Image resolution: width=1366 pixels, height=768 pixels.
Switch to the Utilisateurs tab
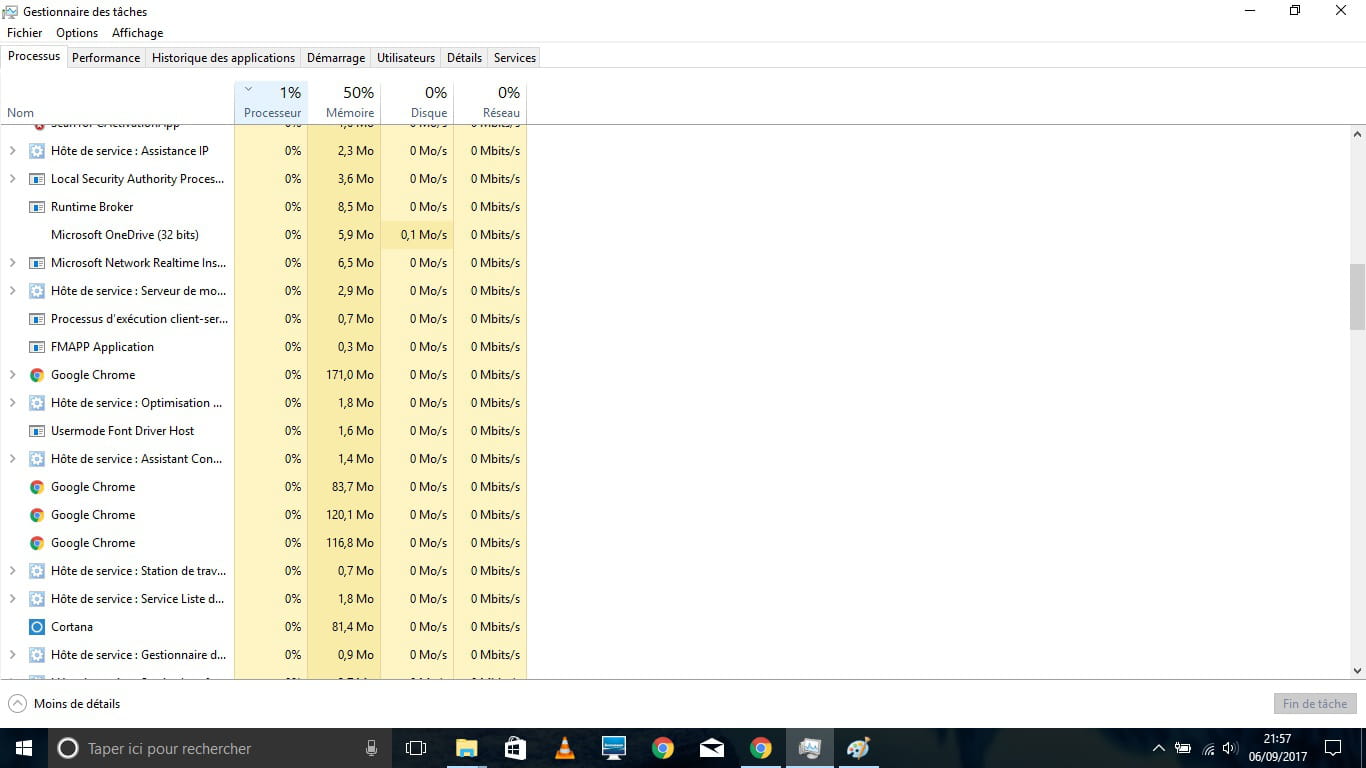[406, 58]
